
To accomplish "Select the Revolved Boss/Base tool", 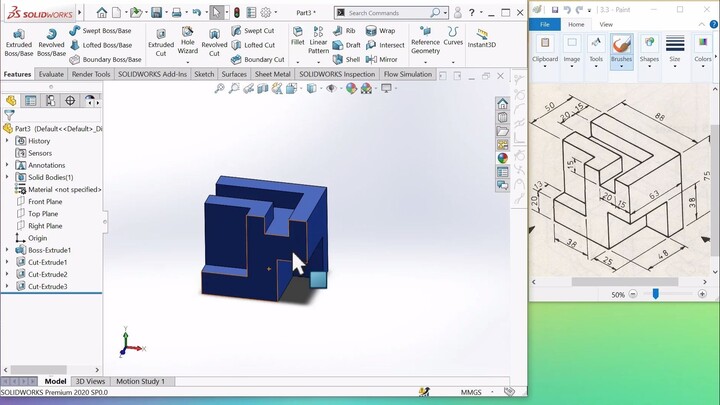I will pyautogui.click(x=51, y=42).
